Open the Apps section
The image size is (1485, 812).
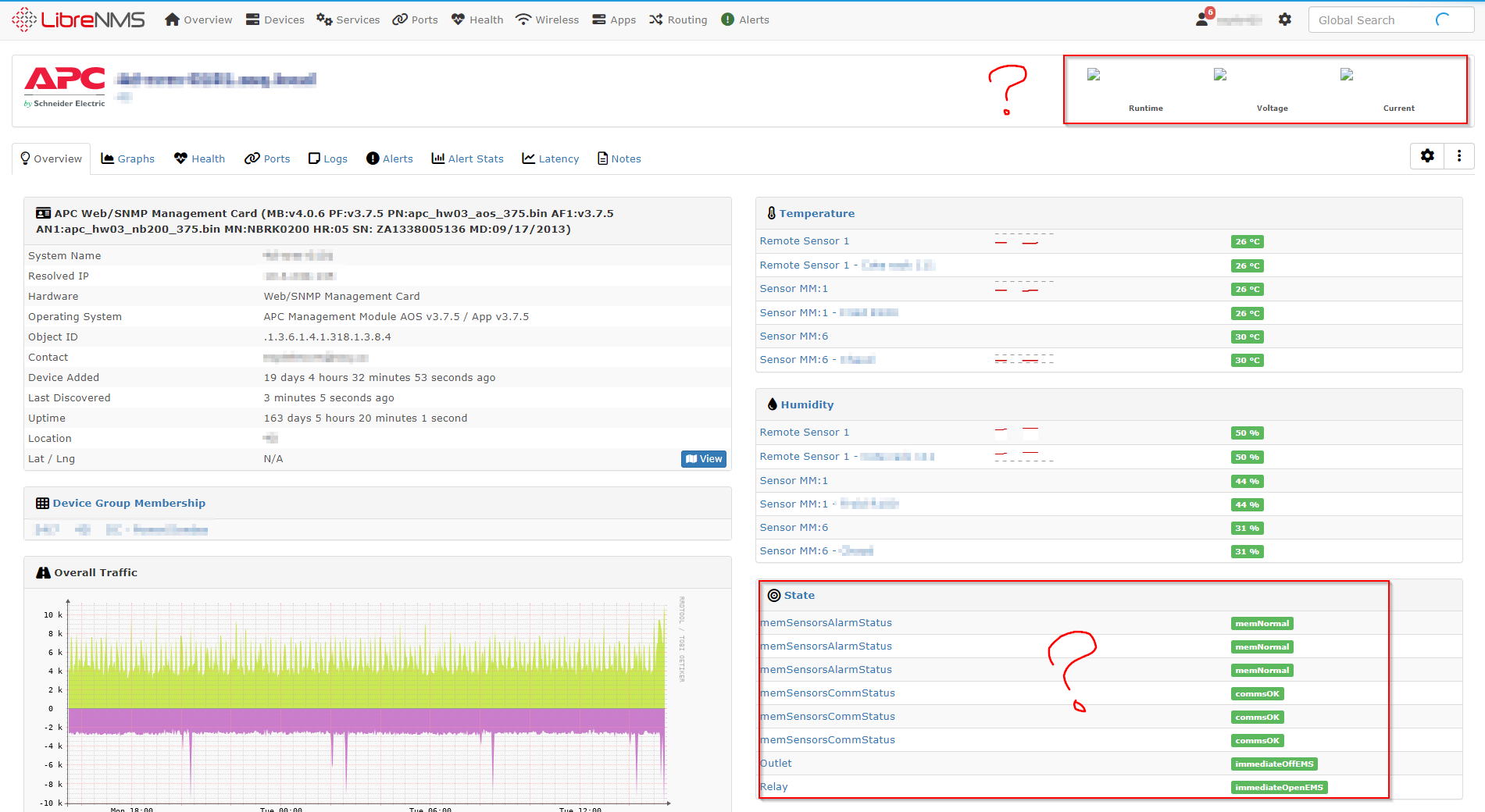(614, 20)
